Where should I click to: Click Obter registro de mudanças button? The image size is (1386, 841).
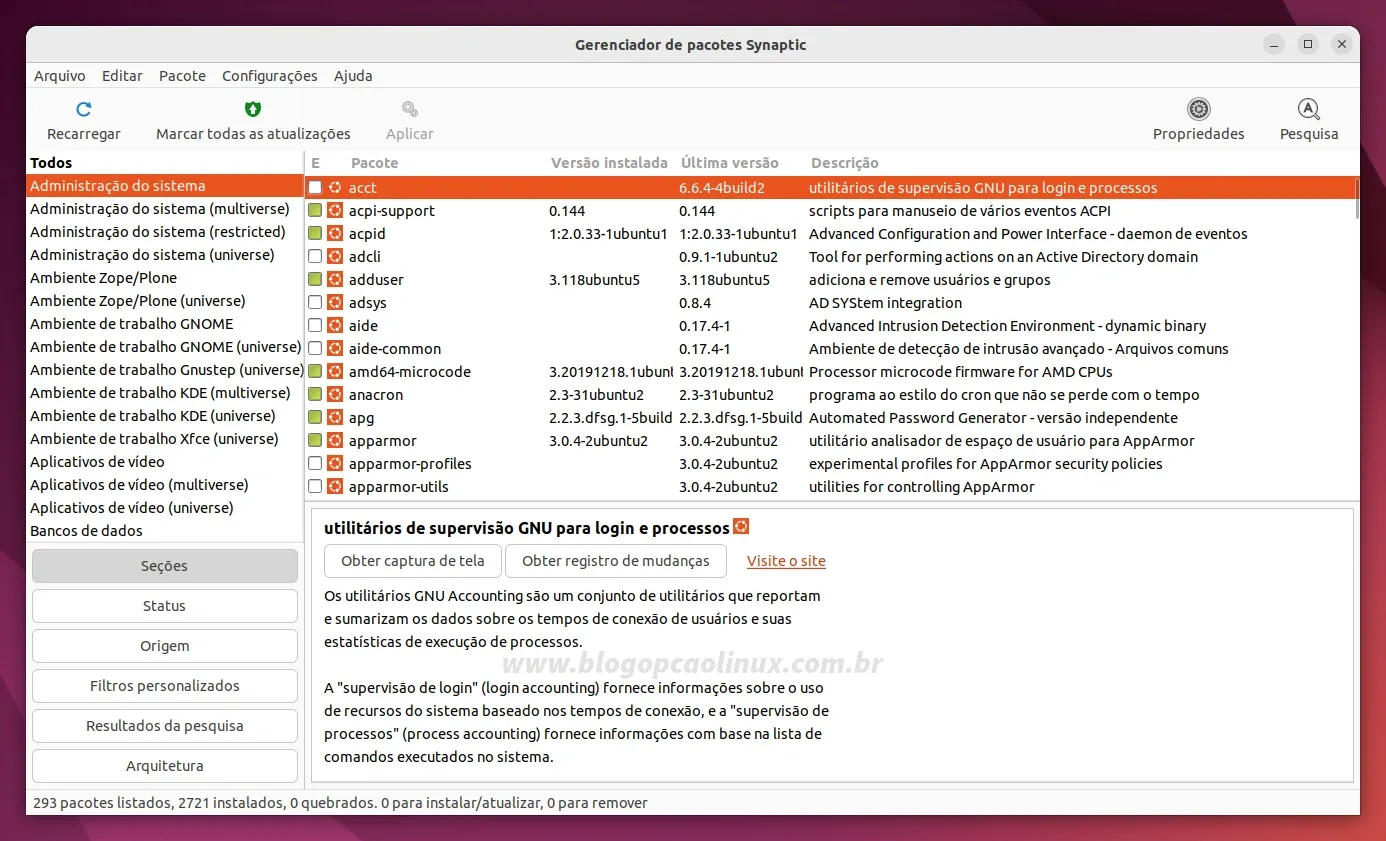click(616, 561)
